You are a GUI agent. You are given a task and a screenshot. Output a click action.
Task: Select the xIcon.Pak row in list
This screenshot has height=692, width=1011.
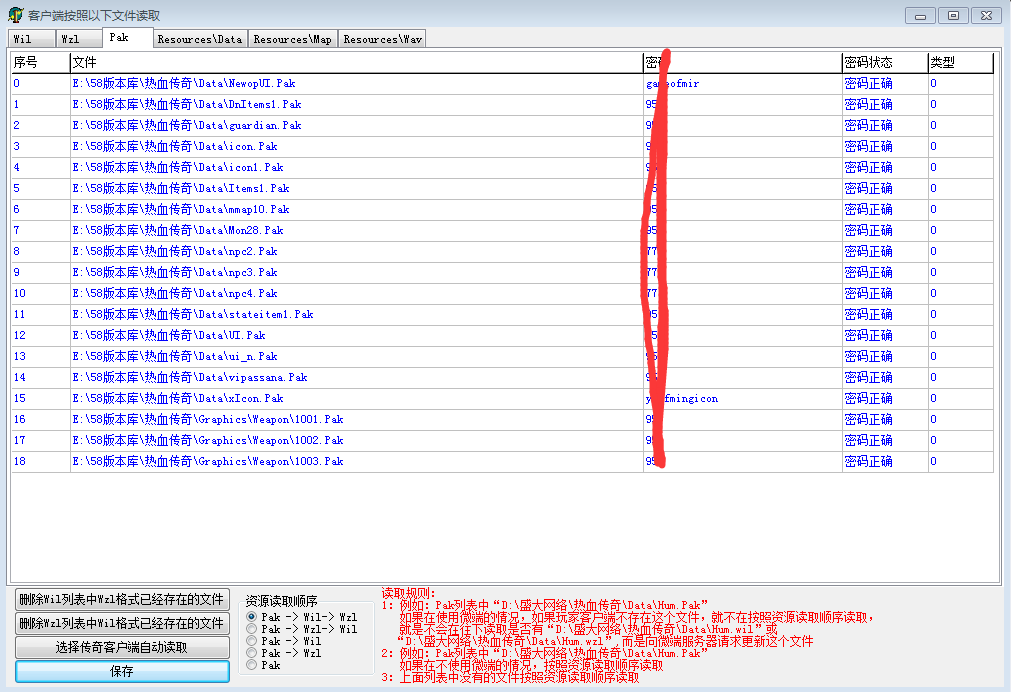[178, 399]
